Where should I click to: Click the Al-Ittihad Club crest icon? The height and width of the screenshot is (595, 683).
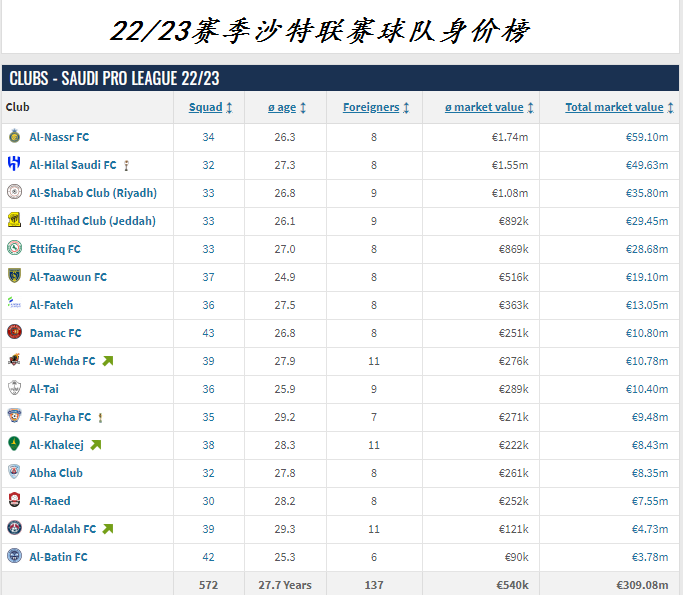pos(14,221)
